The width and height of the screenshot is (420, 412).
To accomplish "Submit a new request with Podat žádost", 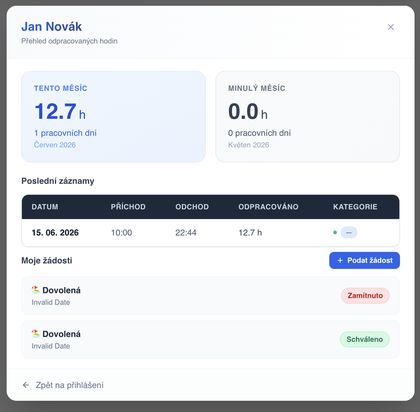I will tap(364, 260).
